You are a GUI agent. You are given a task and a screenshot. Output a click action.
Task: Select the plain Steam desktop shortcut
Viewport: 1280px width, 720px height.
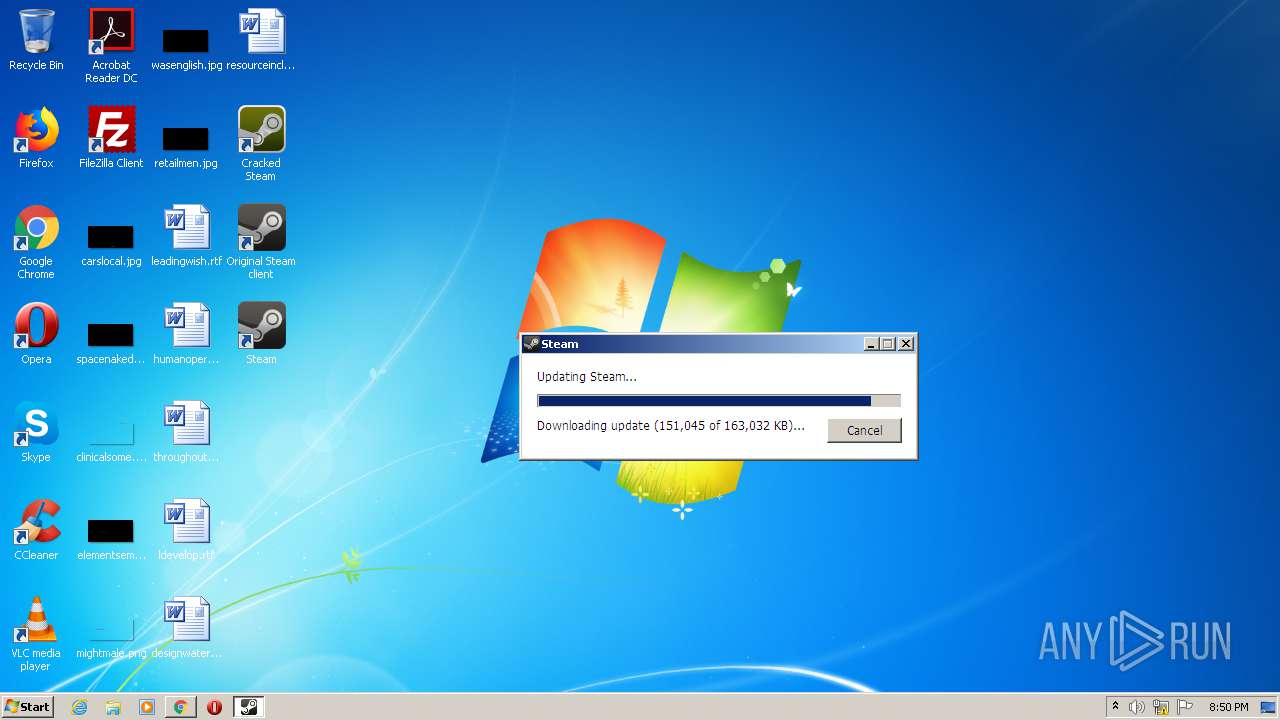pos(261,334)
